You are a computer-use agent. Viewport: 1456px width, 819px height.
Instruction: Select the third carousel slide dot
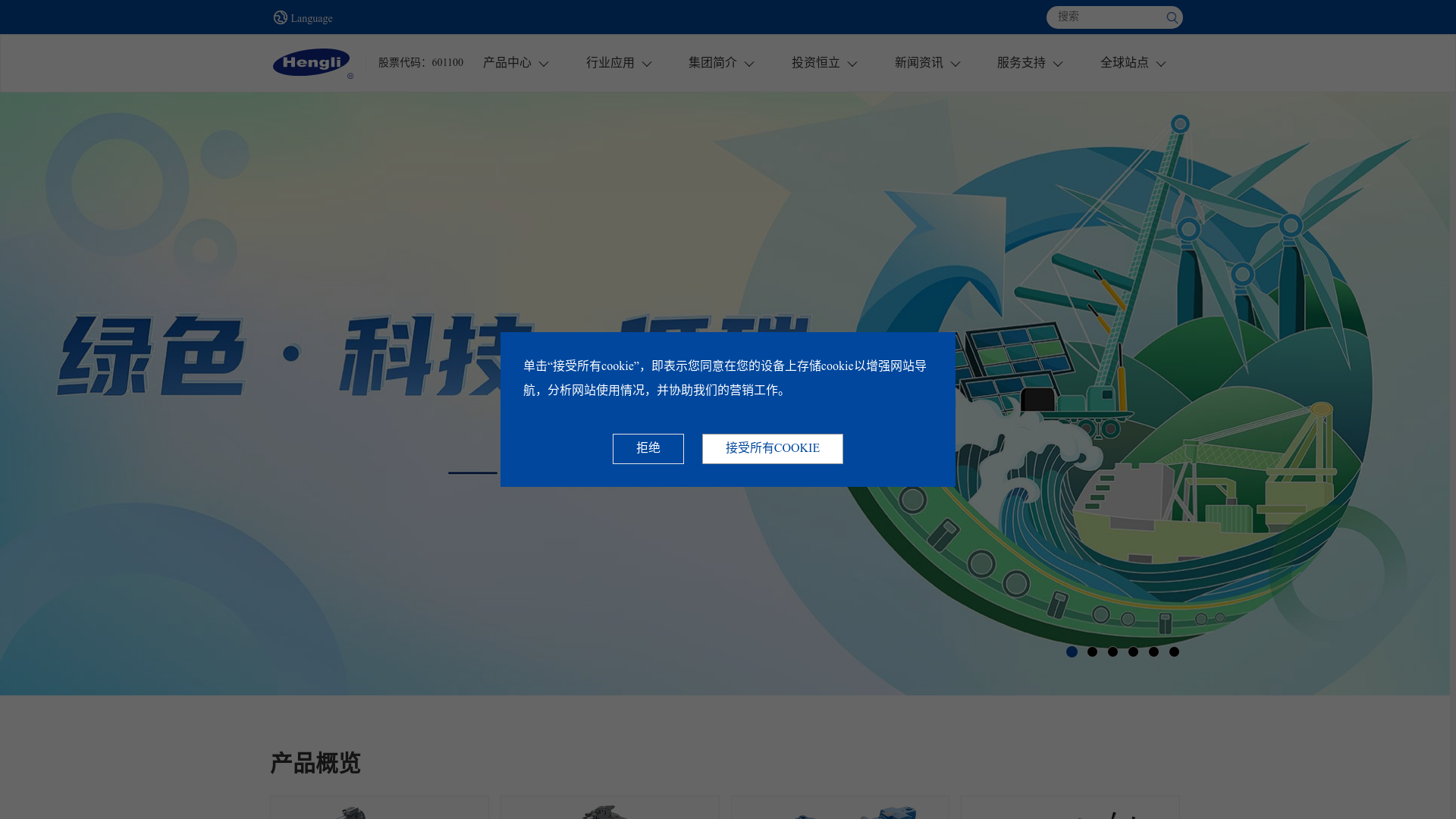1112,651
